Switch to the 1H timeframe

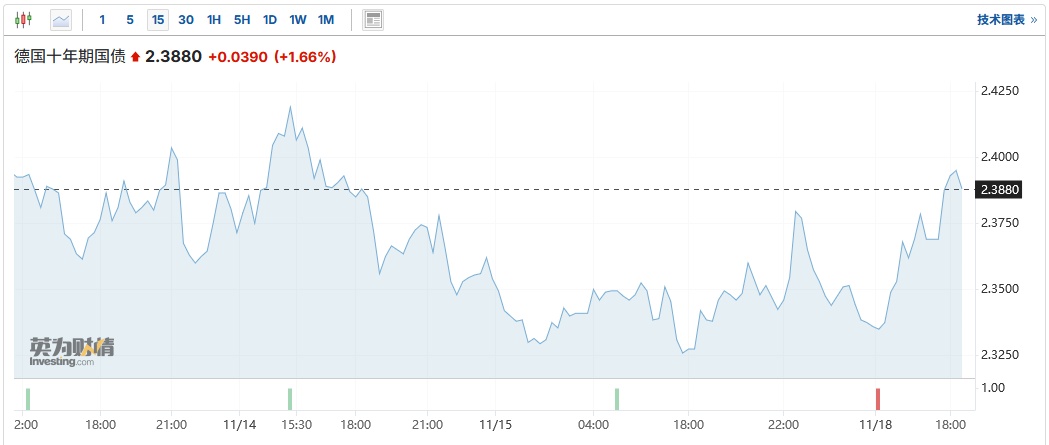[214, 19]
